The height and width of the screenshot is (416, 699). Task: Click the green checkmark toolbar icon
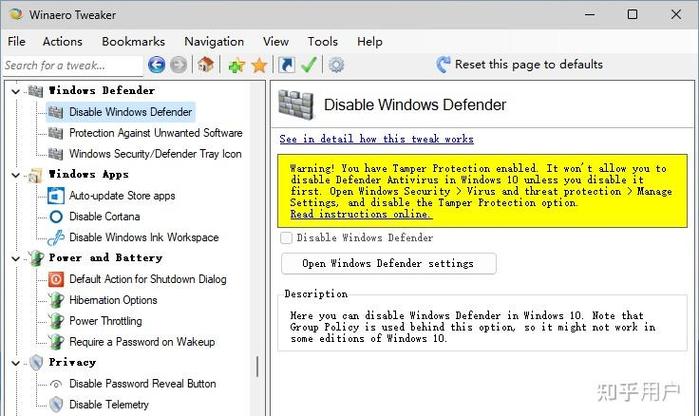pyautogui.click(x=308, y=65)
